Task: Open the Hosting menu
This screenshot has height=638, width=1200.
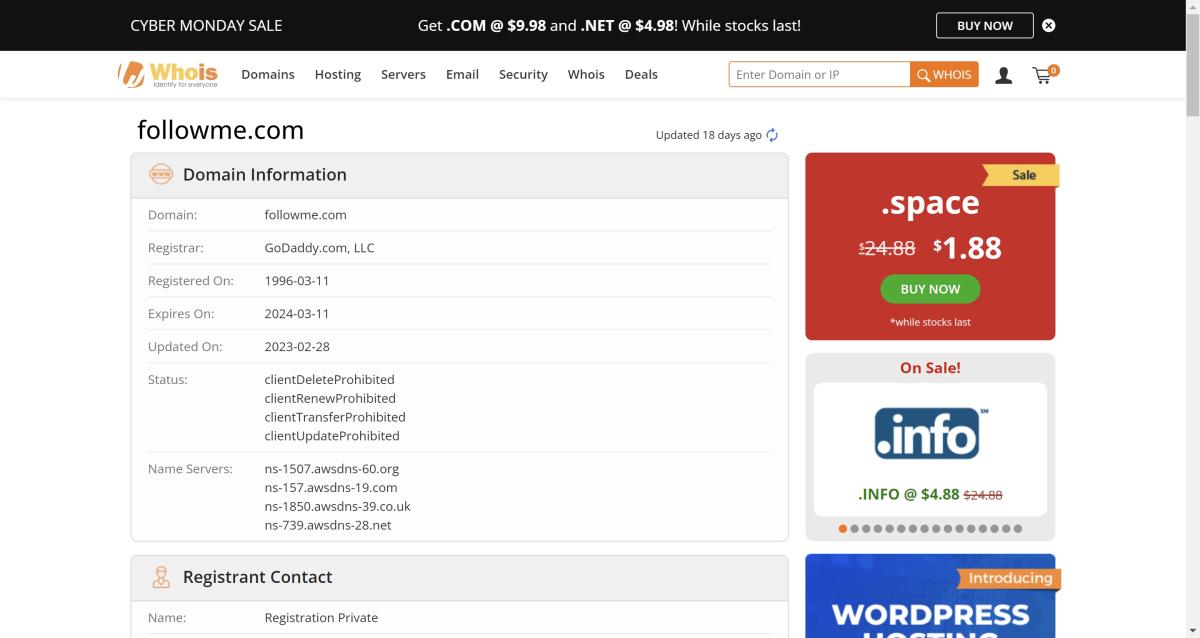Action: pos(337,75)
